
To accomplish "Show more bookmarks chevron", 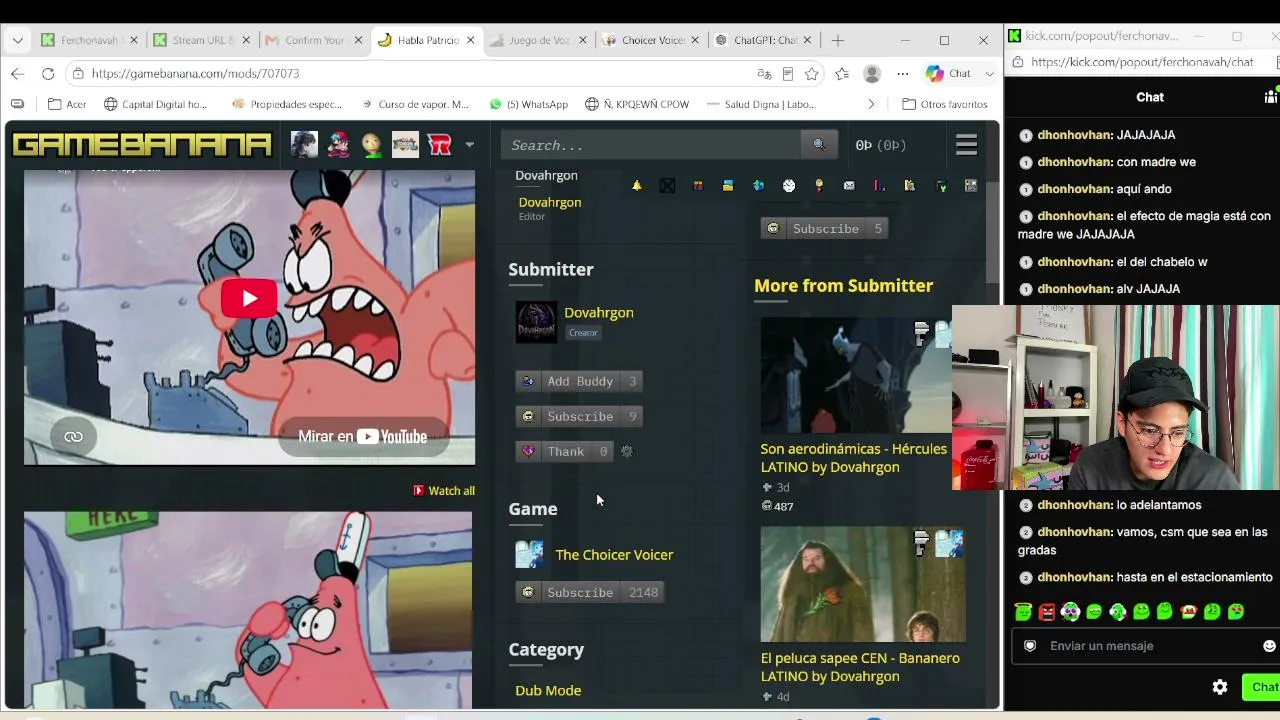I will 871,104.
